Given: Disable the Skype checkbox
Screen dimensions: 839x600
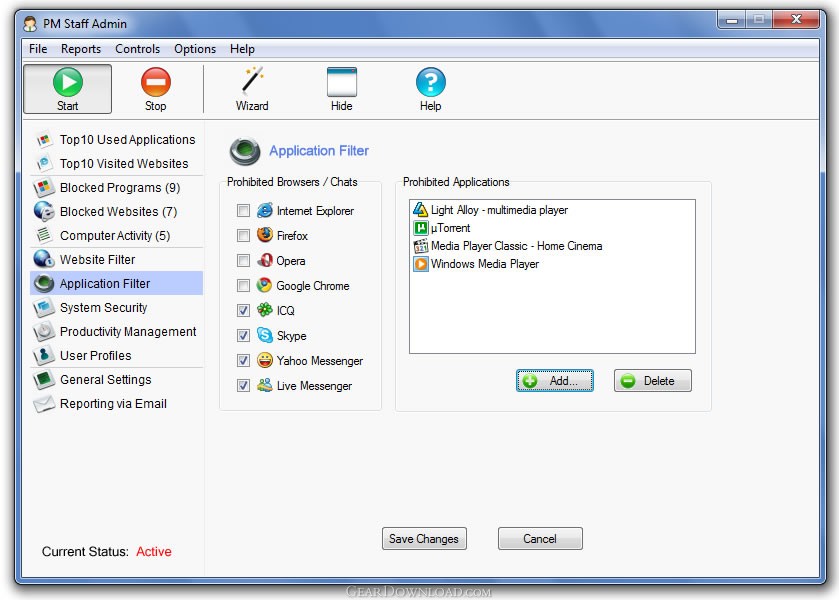Looking at the screenshot, I should [x=243, y=335].
